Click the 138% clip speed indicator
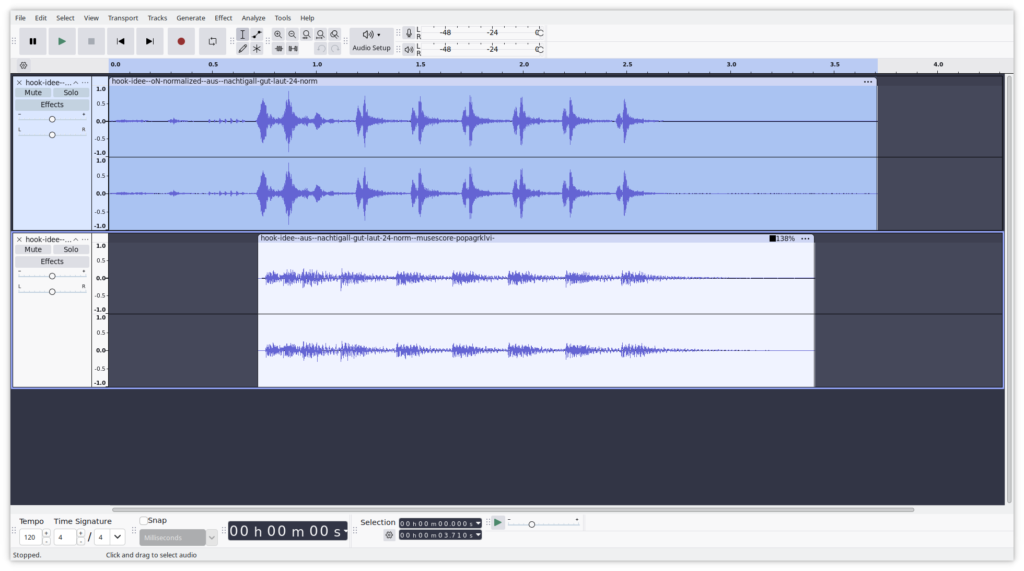 point(782,238)
